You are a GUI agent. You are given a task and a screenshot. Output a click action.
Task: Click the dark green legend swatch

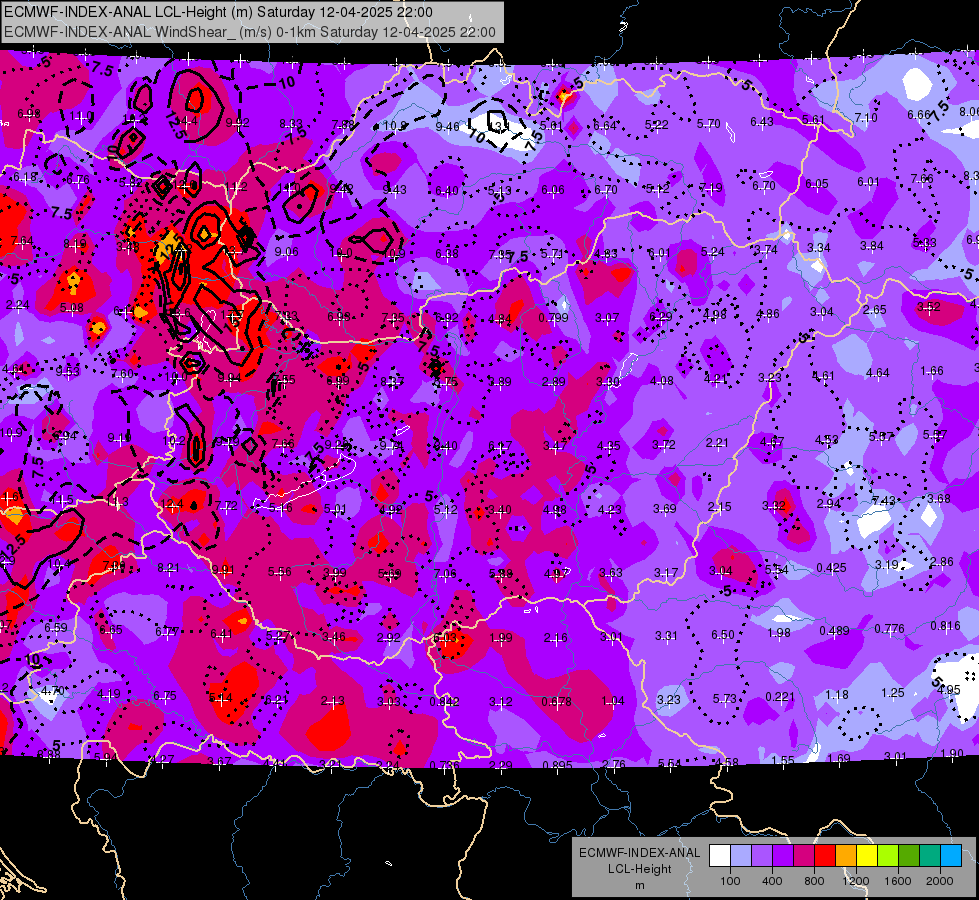point(909,856)
